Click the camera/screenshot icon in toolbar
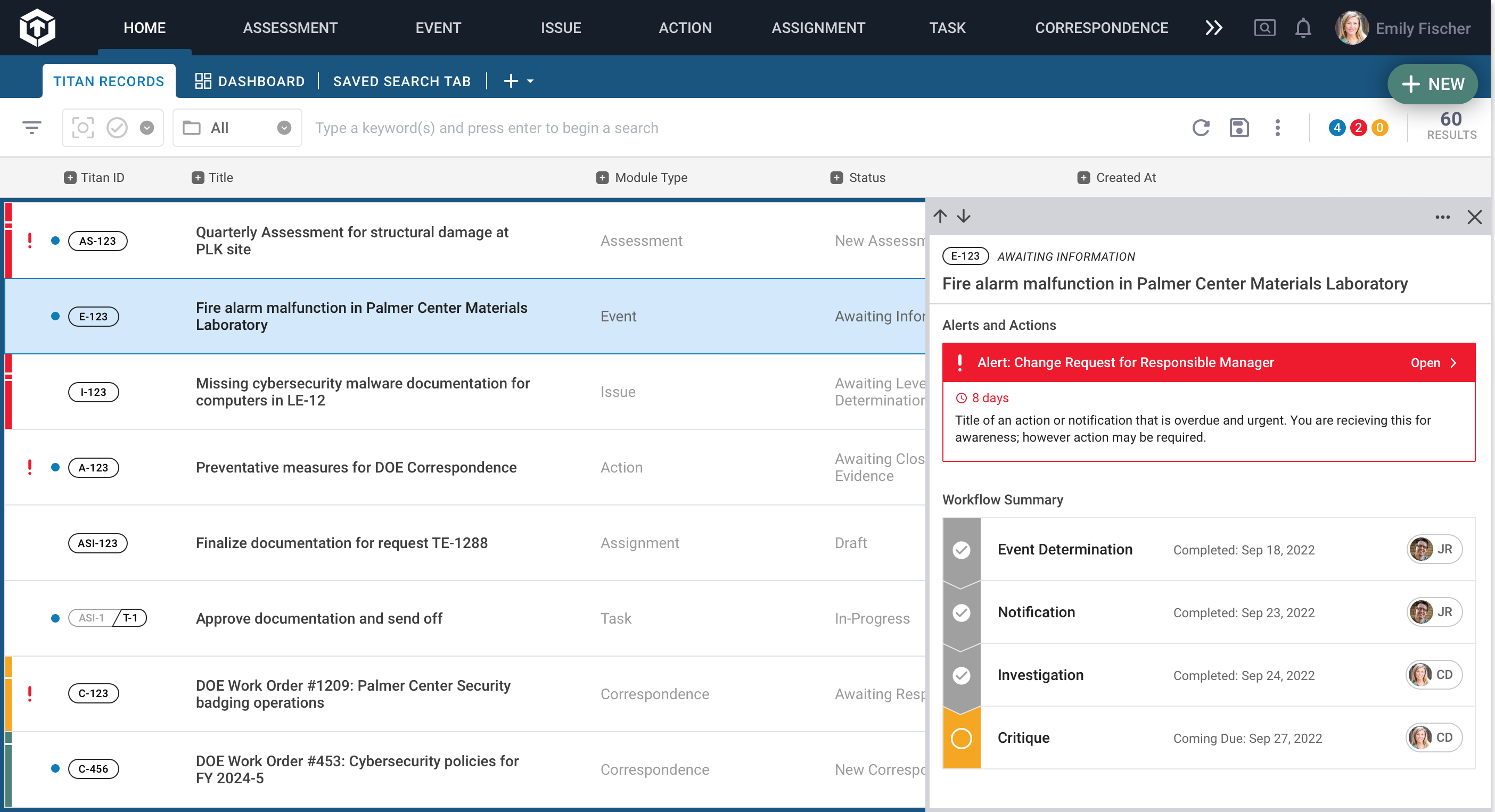 [85, 127]
